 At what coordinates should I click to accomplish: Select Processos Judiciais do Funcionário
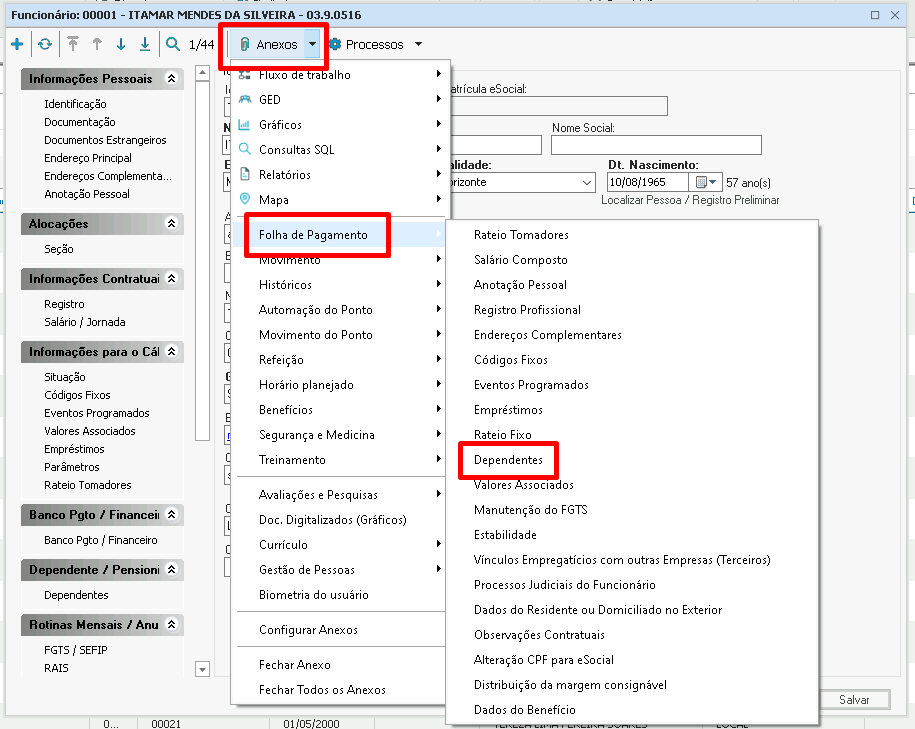pos(564,585)
